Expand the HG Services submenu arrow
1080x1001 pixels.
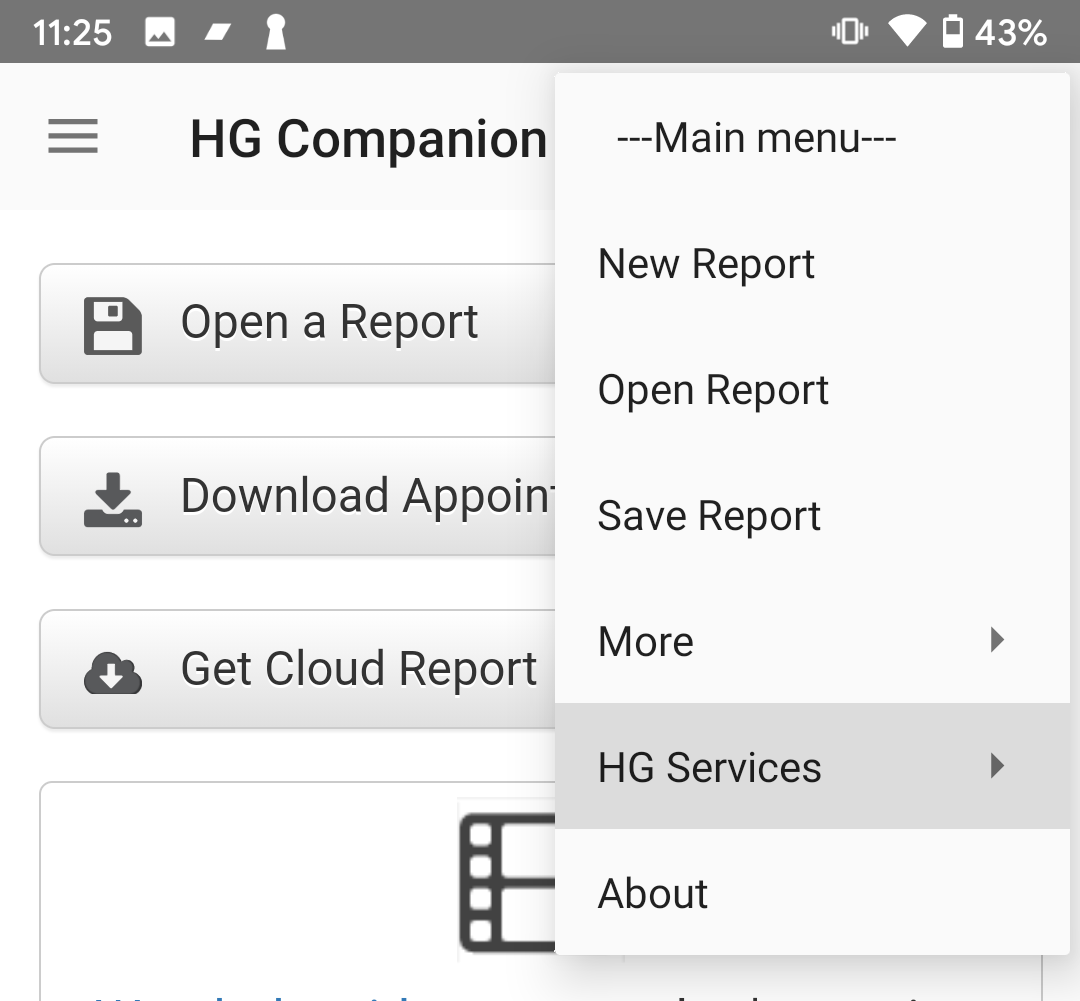tap(996, 766)
